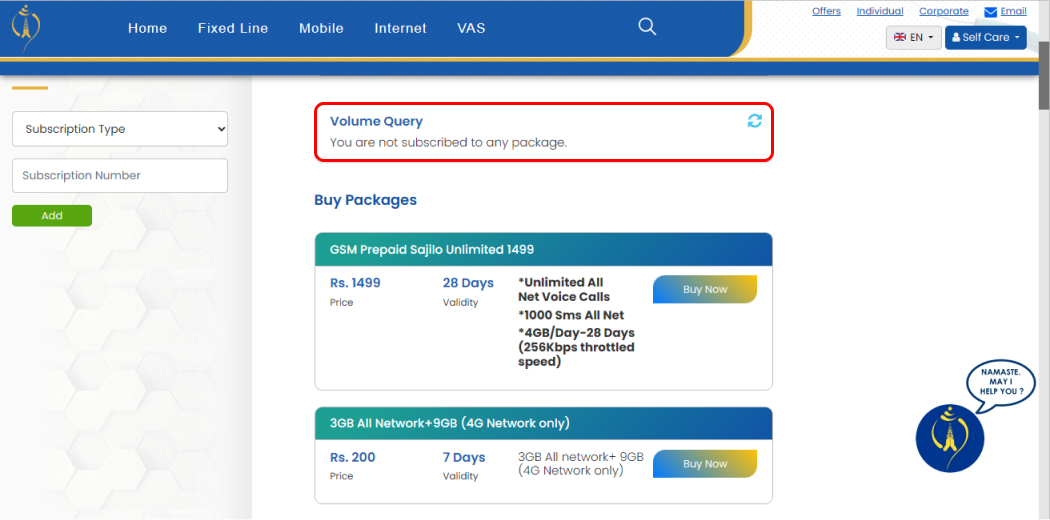The width and height of the screenshot is (1050, 520).
Task: Click the Nepal Telecom logo
Action: 25,28
